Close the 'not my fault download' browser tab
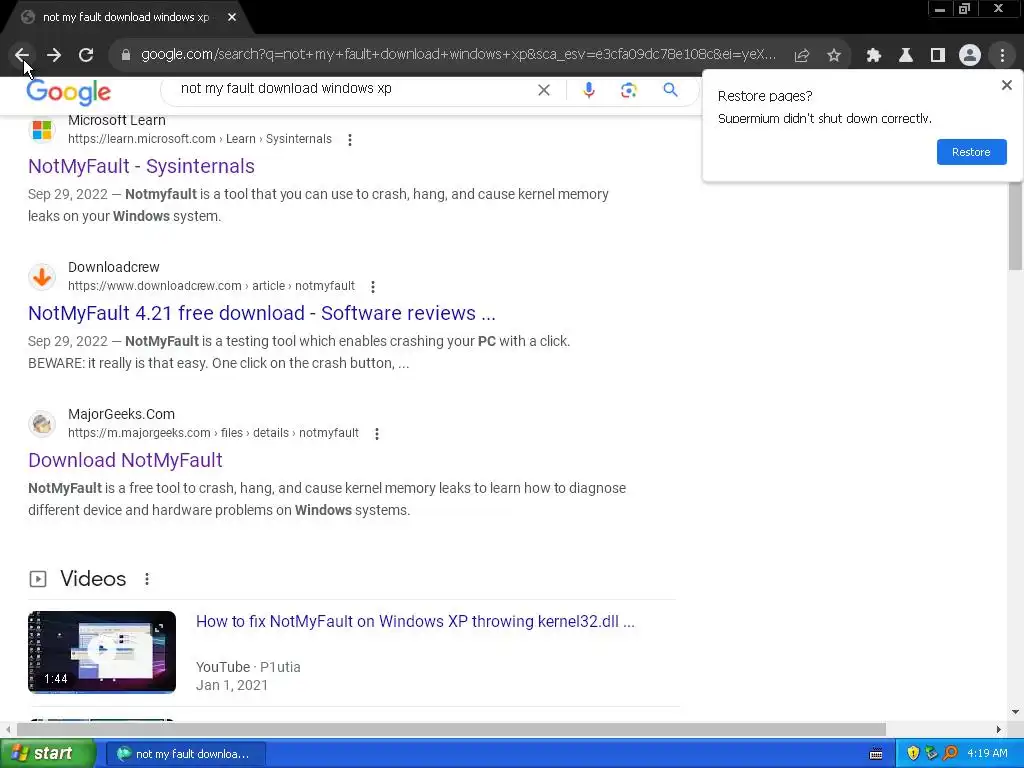The height and width of the screenshot is (768, 1024). [232, 18]
